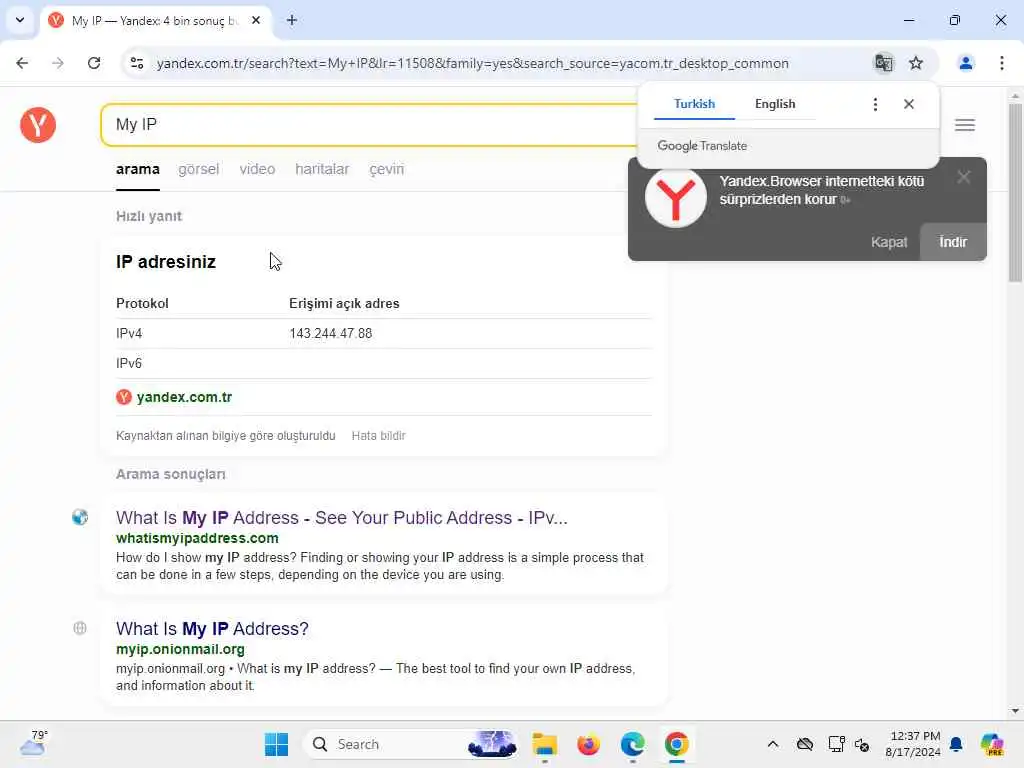Select the Turkish tab in Translate popup
1024x768 pixels.
(694, 104)
